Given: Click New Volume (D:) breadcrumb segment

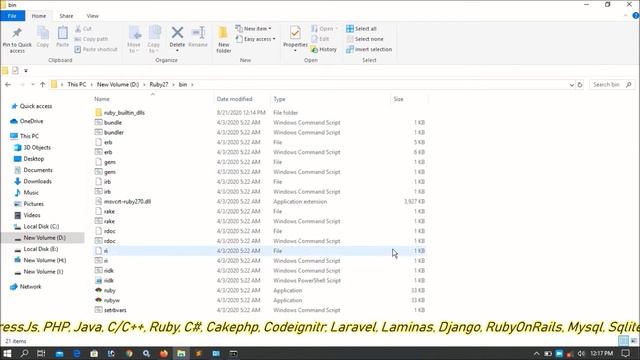Looking at the screenshot, I should click(x=118, y=84).
